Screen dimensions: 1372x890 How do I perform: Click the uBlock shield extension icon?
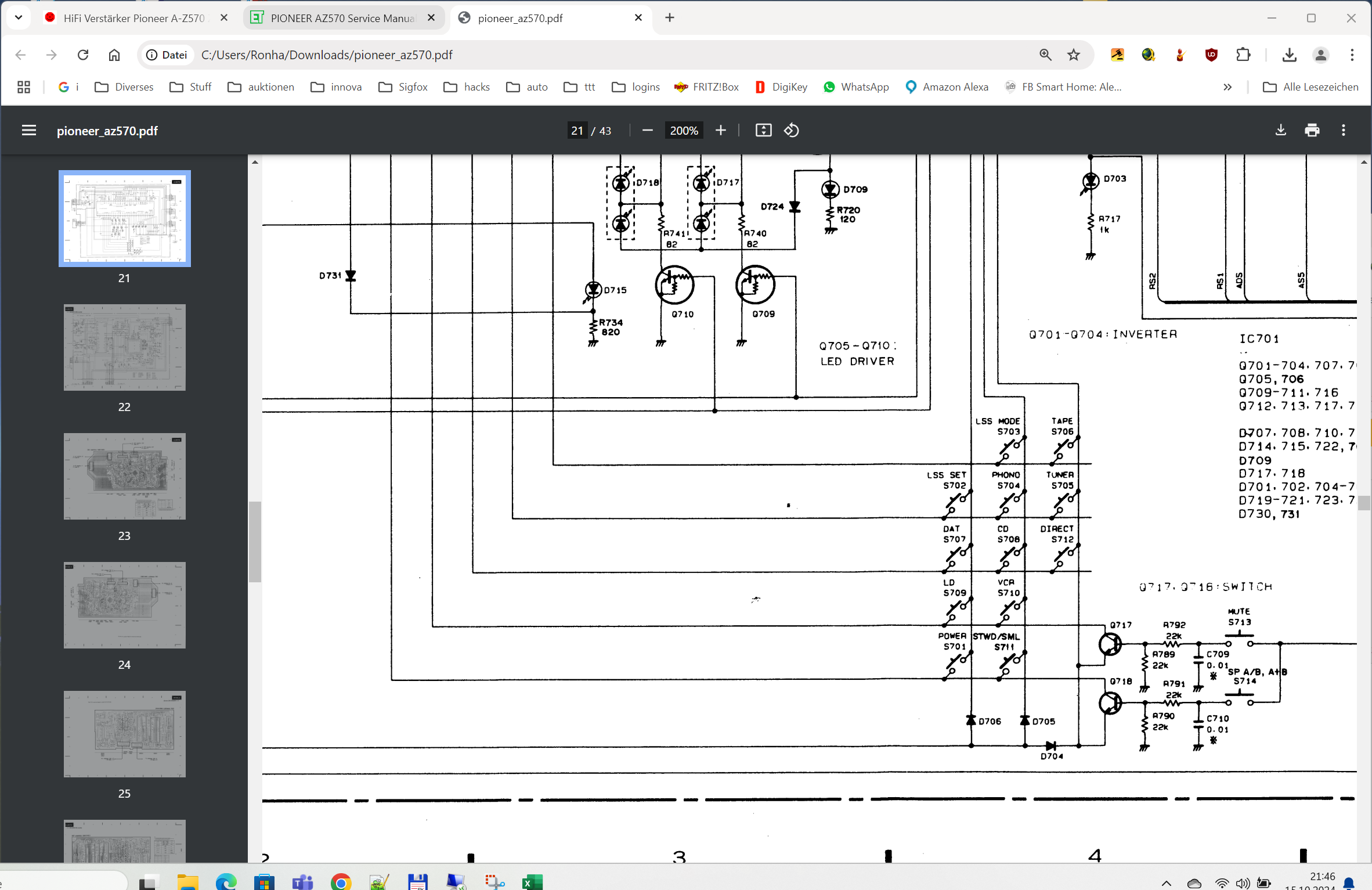point(1211,55)
